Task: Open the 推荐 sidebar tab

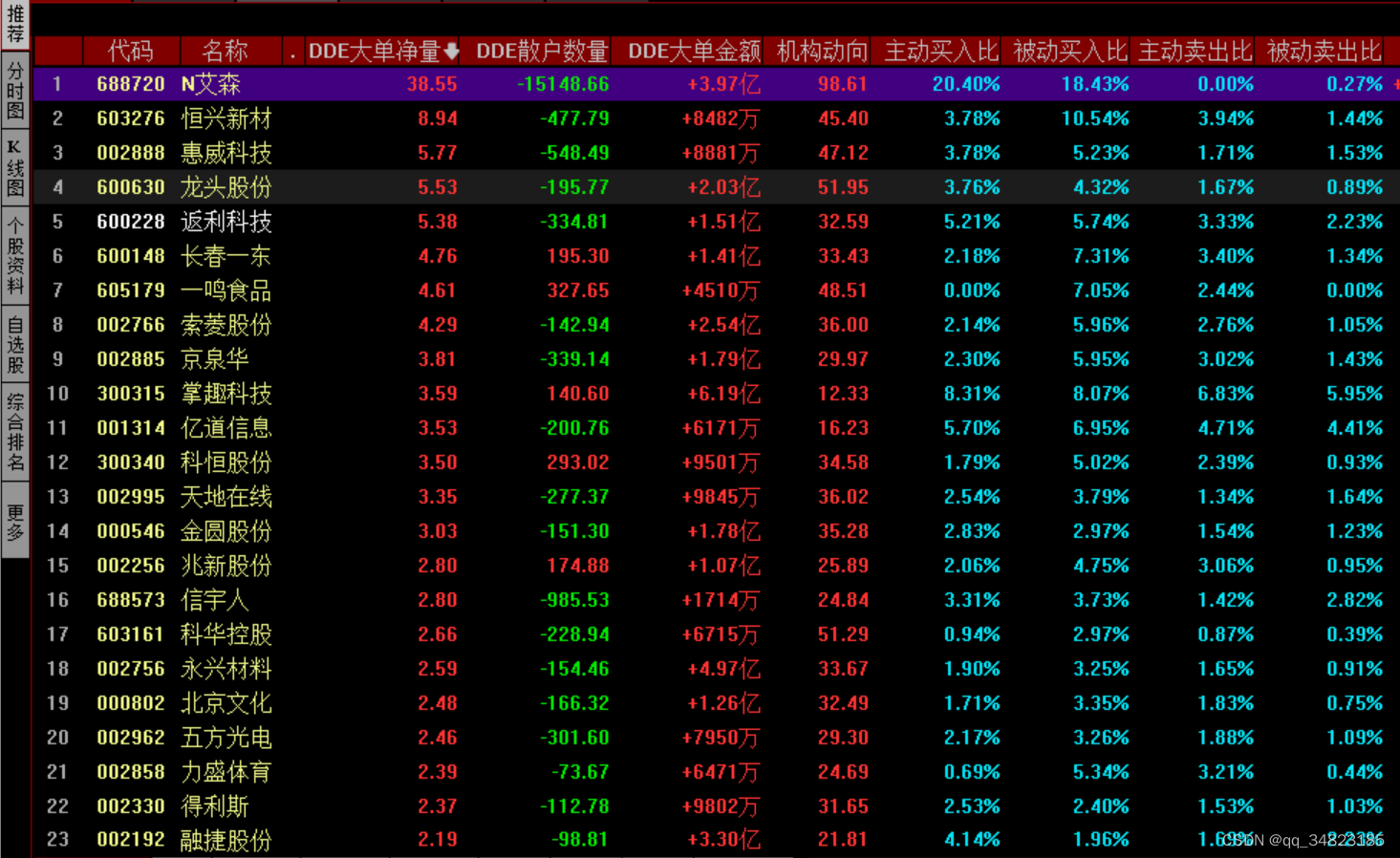Action: pyautogui.click(x=14, y=24)
